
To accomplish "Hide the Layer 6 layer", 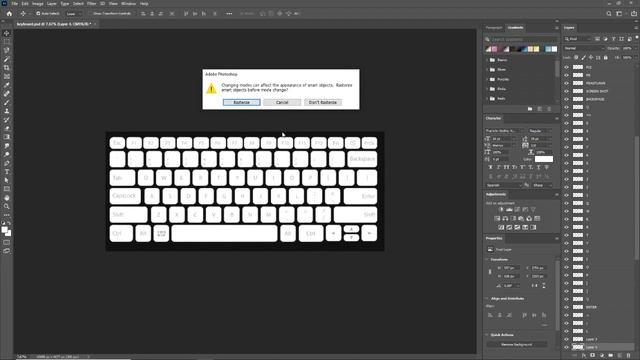I will [567, 347].
